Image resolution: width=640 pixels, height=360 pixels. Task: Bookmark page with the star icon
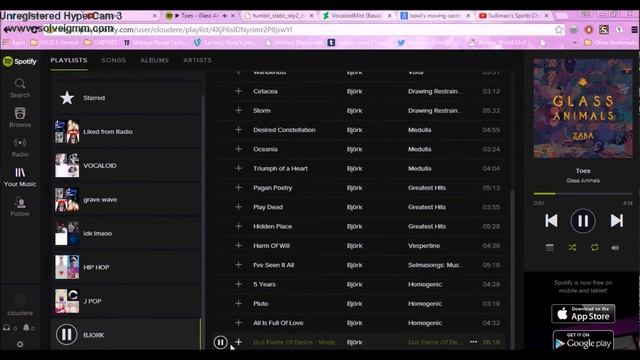tap(559, 29)
